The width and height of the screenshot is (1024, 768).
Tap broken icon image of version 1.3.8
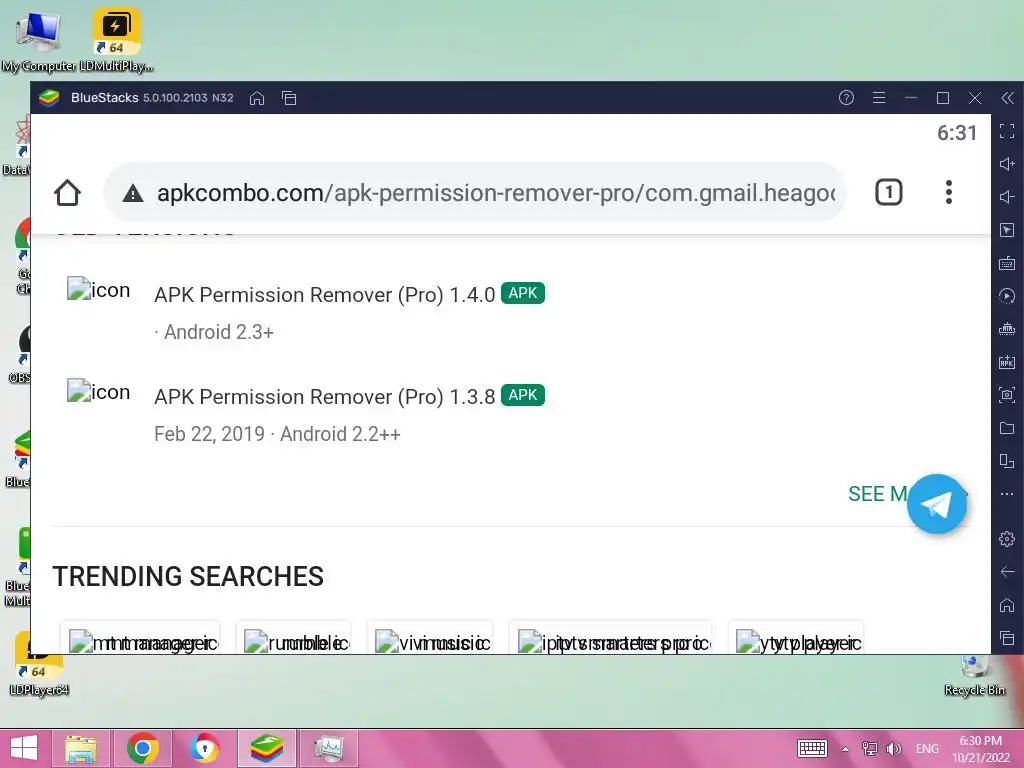coord(98,391)
